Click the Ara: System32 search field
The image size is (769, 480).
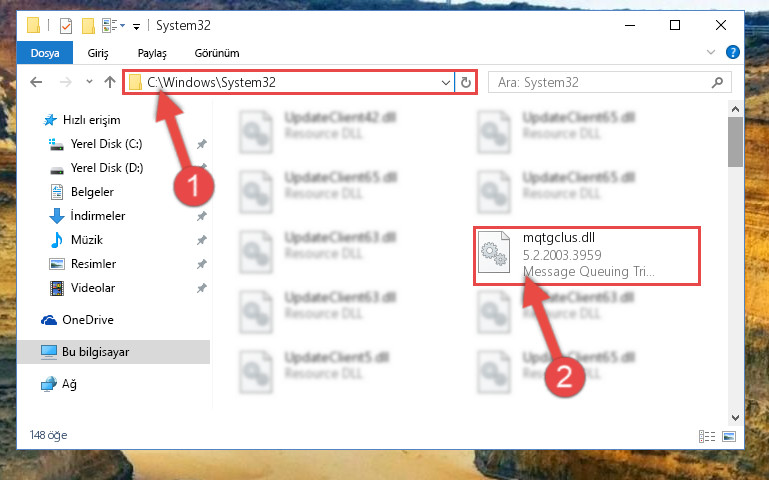(602, 82)
